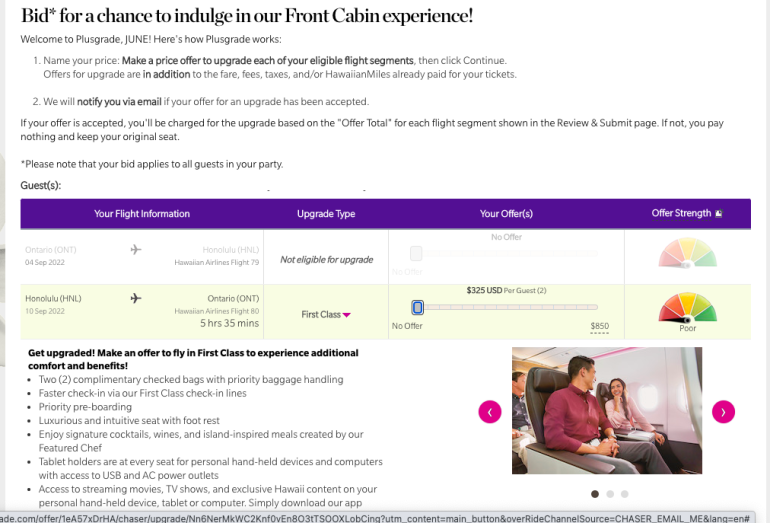This screenshot has width=770, height=523.
Task: Click the faded offer strength gauge on Flight 79
Action: 687,254
